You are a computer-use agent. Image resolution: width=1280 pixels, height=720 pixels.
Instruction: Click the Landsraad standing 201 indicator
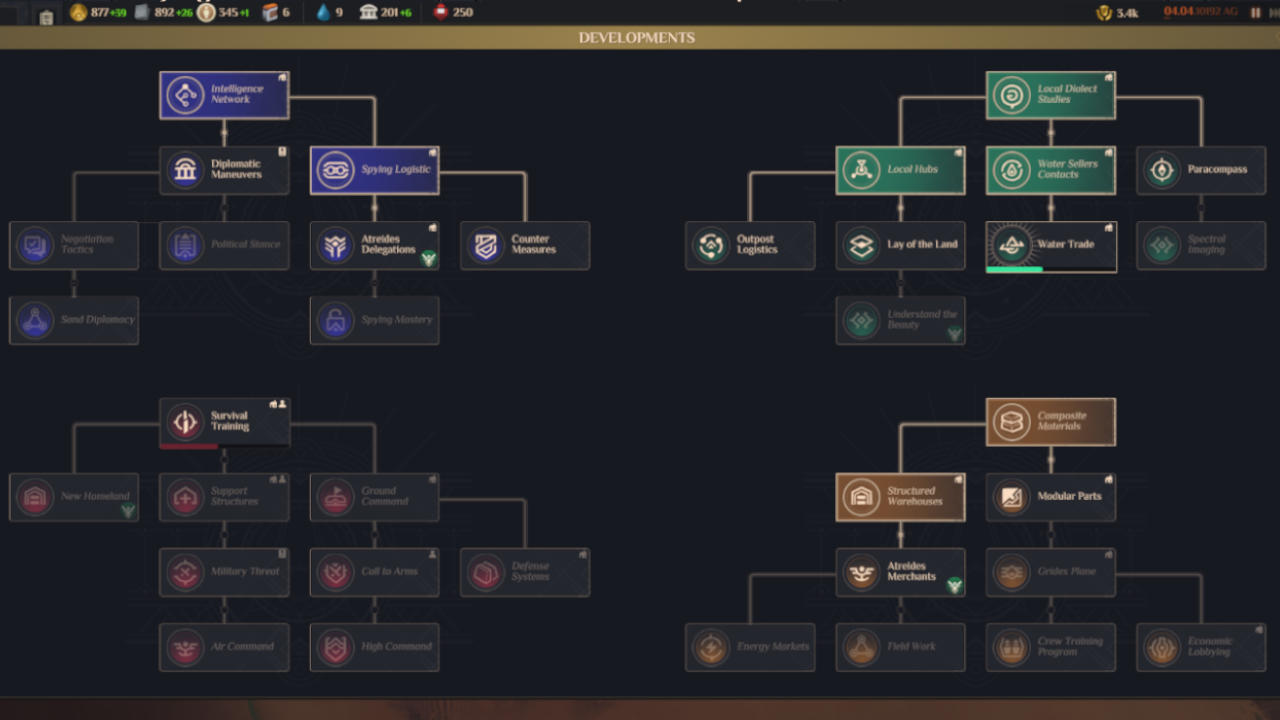(386, 13)
